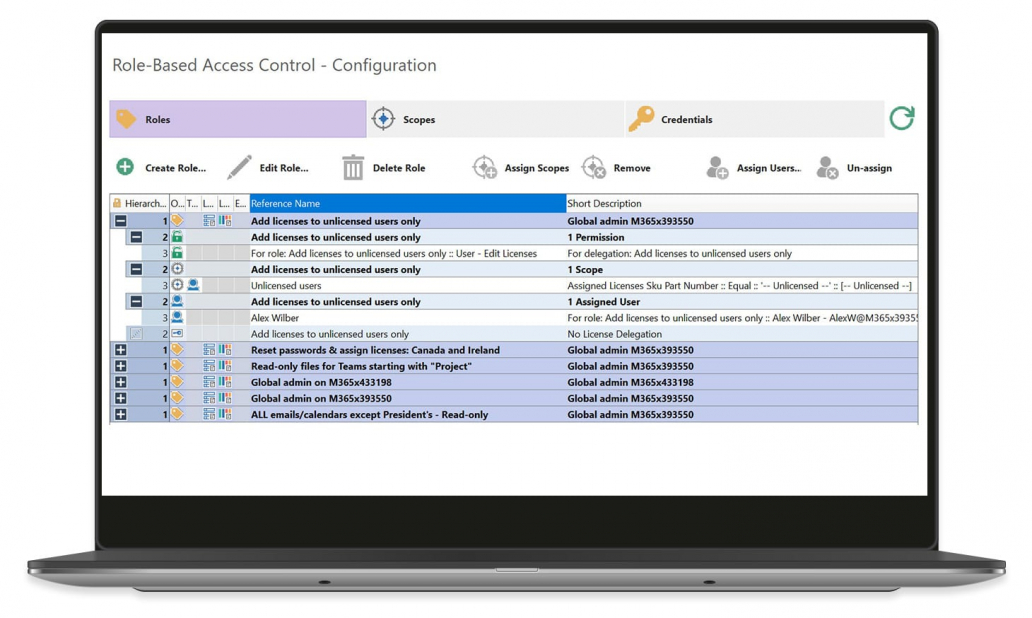Image resolution: width=1032 pixels, height=618 pixels.
Task: Click list layout icon in Read-only files row
Action: [209, 366]
